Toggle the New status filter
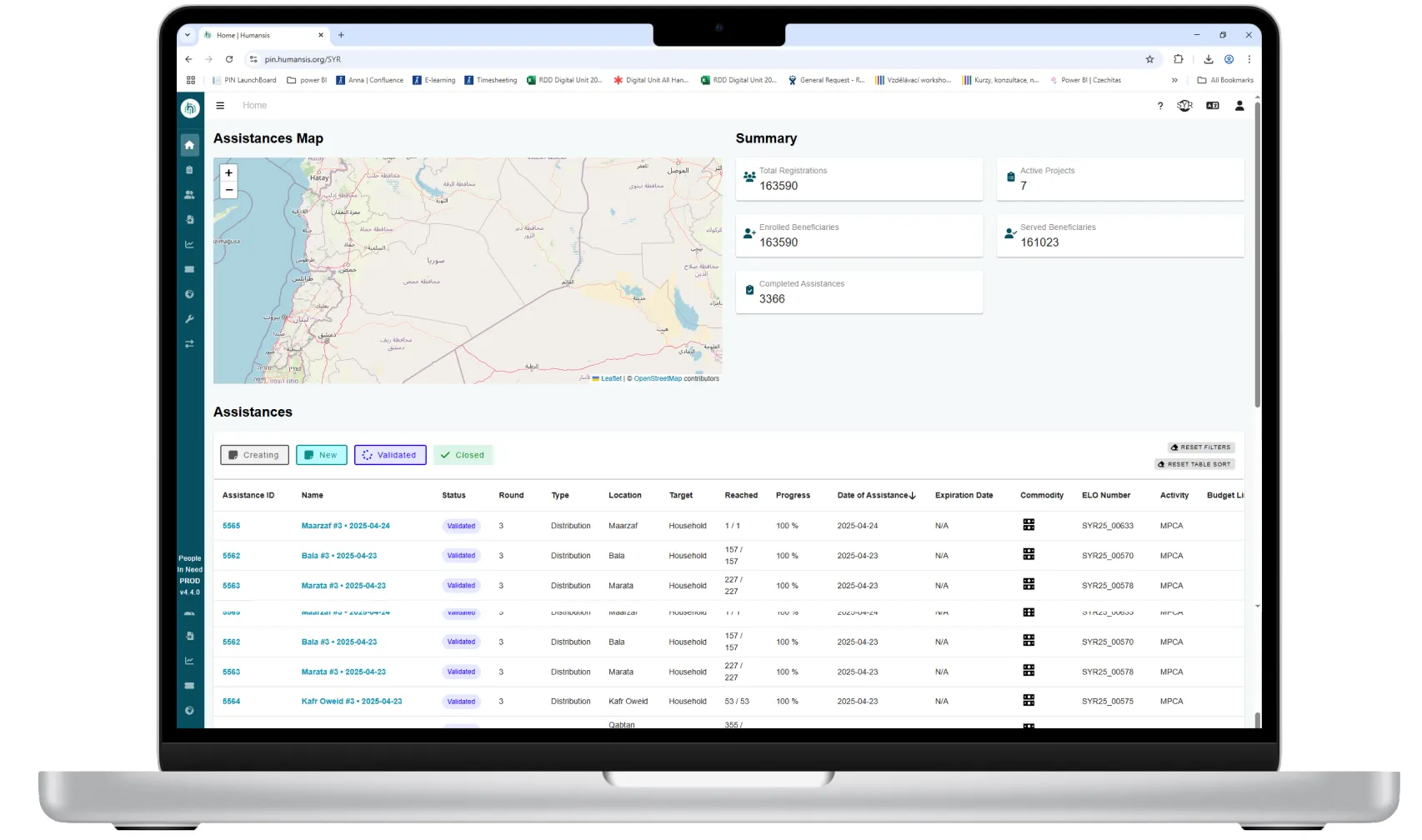Viewport: 1422px width, 840px height. pyautogui.click(x=321, y=455)
